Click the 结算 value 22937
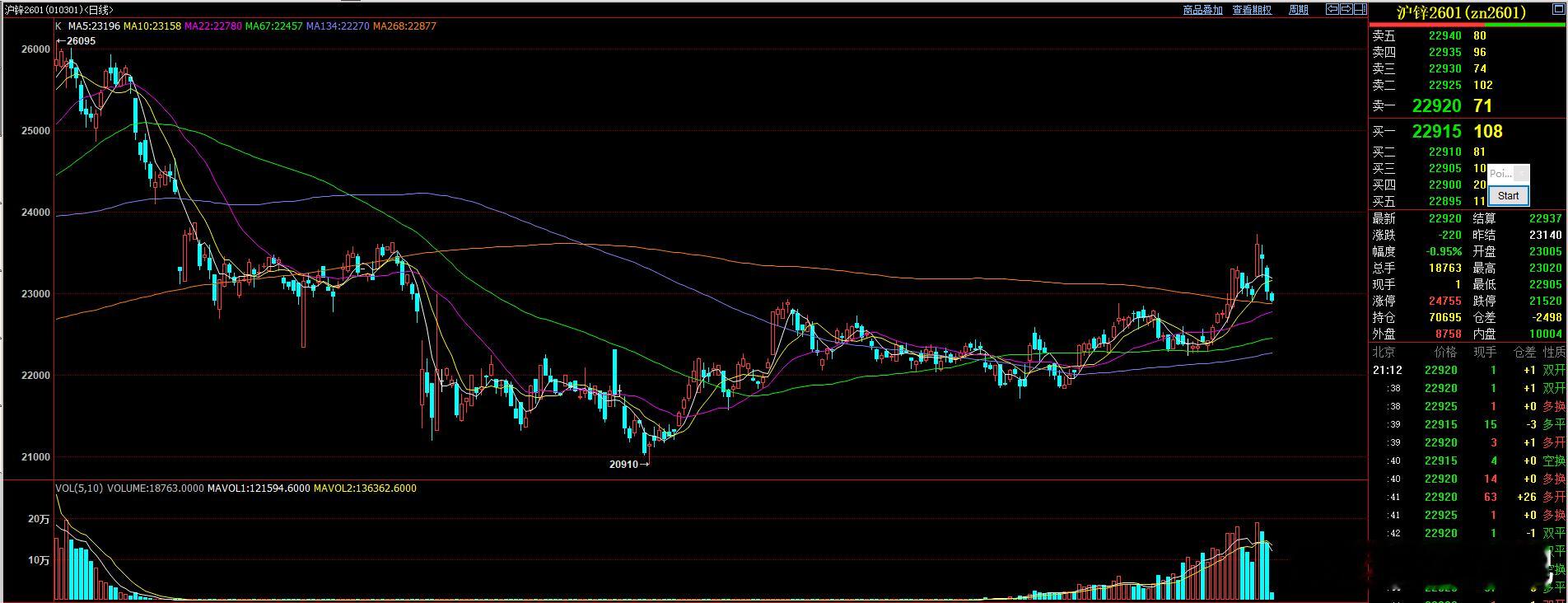This screenshot has height=603, width=1568. point(1545,218)
